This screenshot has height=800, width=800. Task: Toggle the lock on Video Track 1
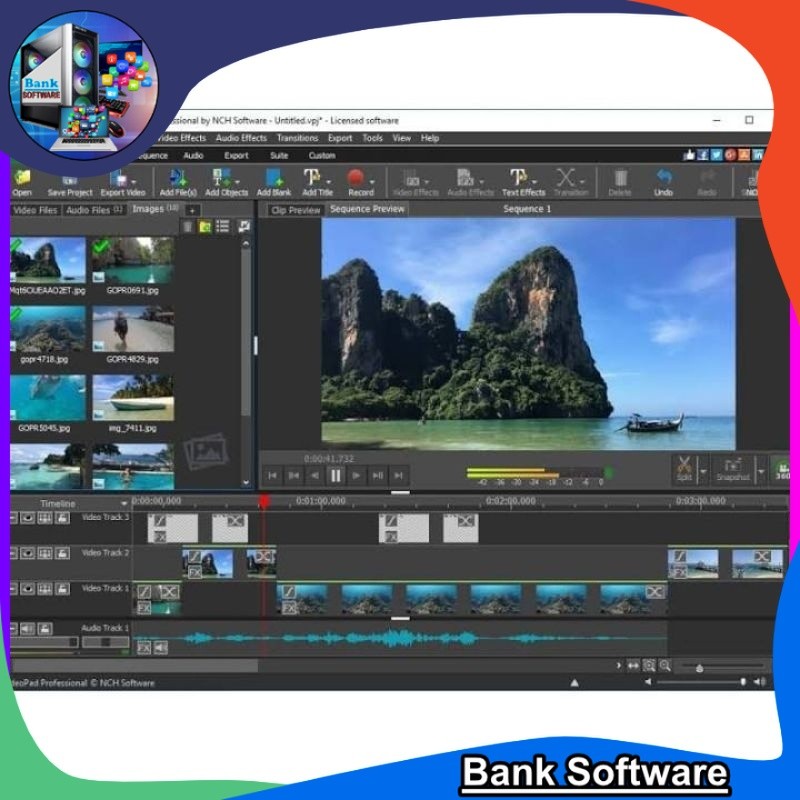tap(62, 589)
